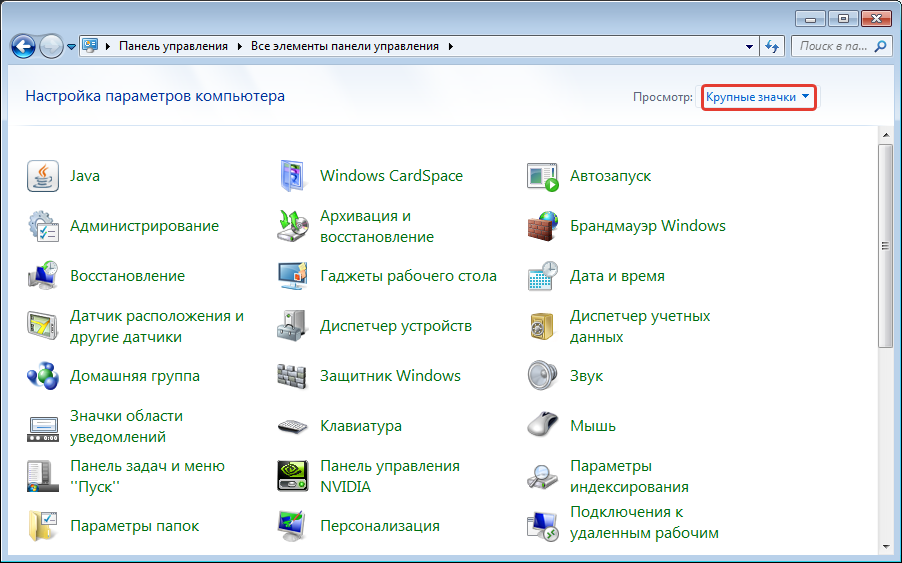The height and width of the screenshot is (563, 902).
Task: Open the Диспетчер устройств link
Action: click(x=395, y=326)
